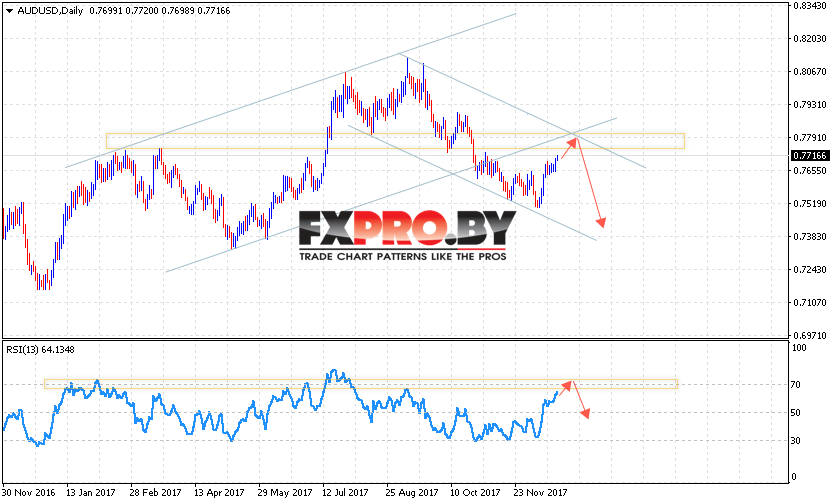Click the RSI(13) 64.1348 indicator label
Screen dimensions: 831x504
click(40, 349)
